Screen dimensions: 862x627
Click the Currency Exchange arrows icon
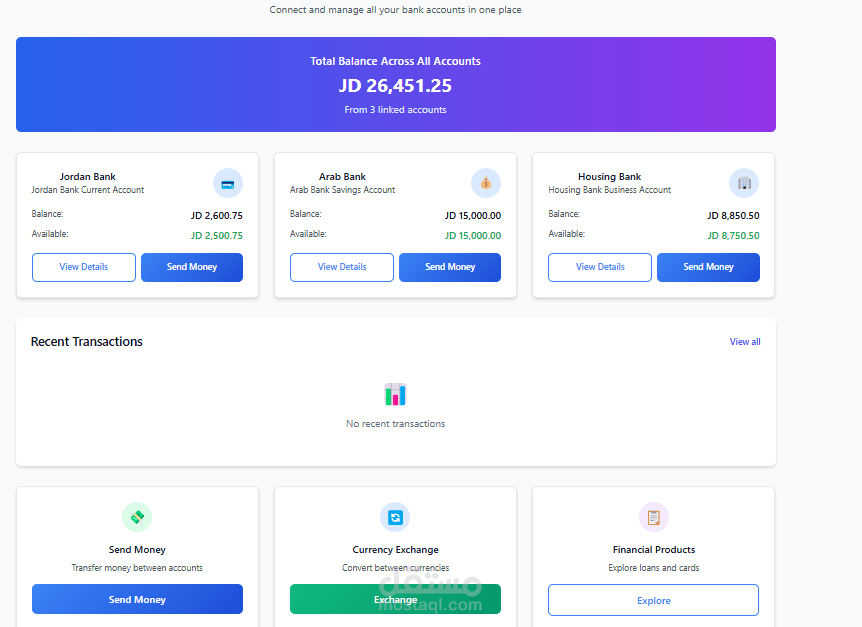coord(395,517)
